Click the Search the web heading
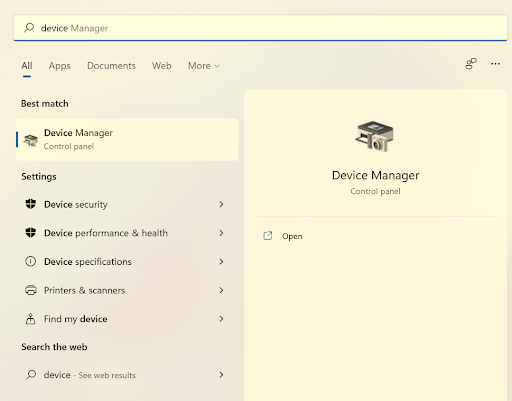This screenshot has height=401, width=512. tap(54, 347)
